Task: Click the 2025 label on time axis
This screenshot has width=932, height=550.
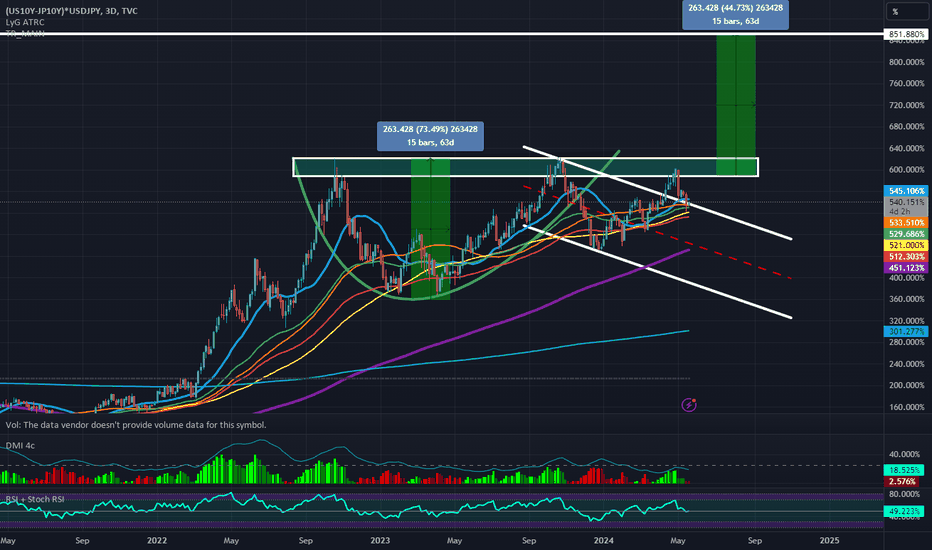Action: coord(829,540)
